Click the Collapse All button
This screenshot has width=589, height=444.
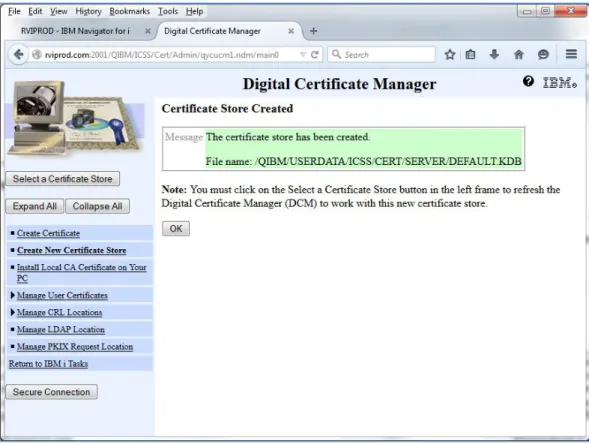[x=98, y=206]
